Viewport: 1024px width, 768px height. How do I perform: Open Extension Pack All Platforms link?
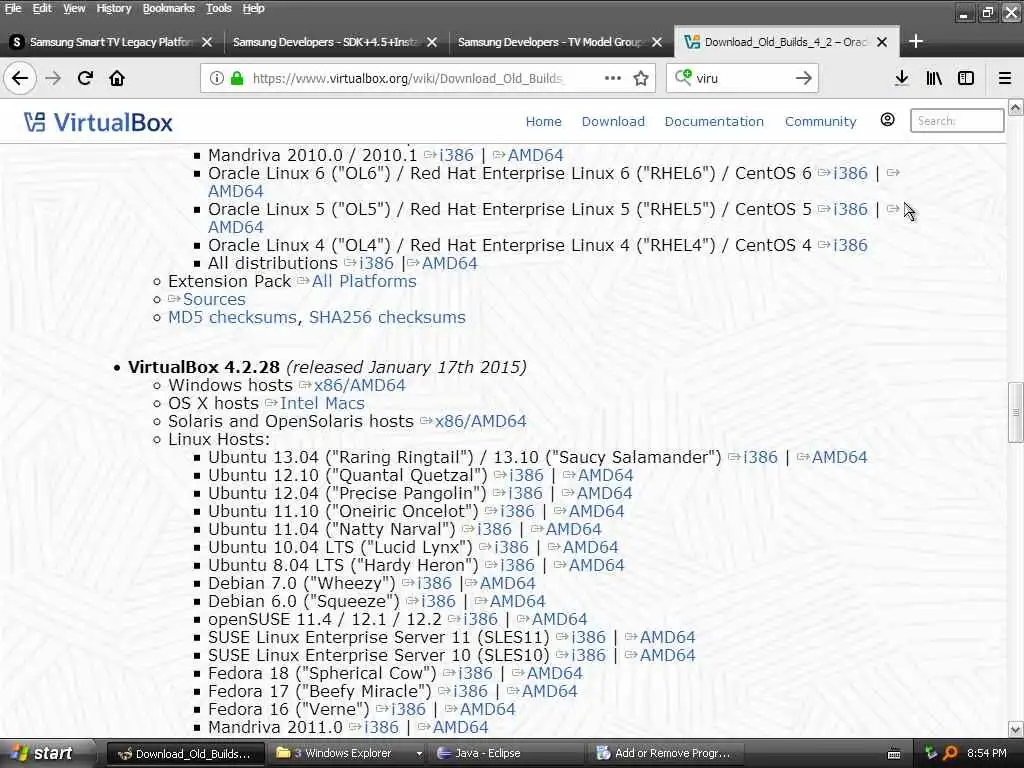[x=364, y=281]
